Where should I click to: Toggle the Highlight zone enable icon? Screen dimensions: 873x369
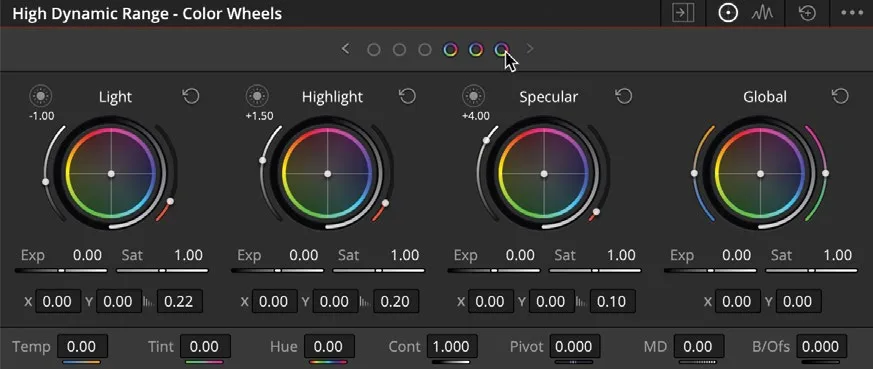pyautogui.click(x=257, y=96)
